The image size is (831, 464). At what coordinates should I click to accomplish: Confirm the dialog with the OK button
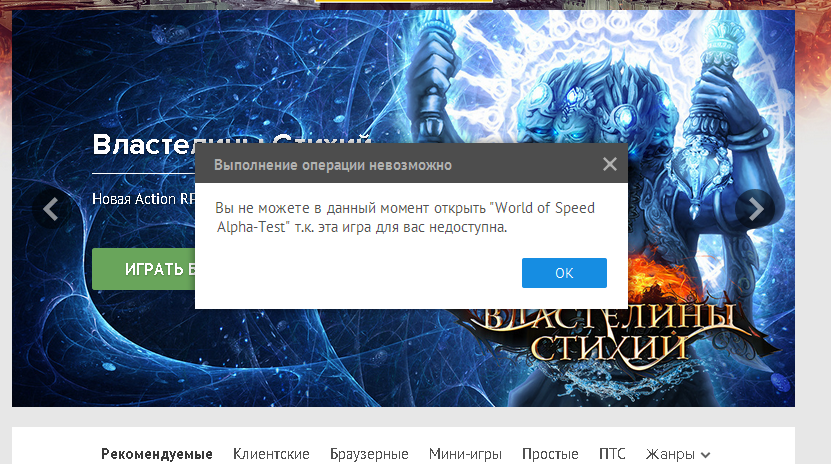click(564, 273)
